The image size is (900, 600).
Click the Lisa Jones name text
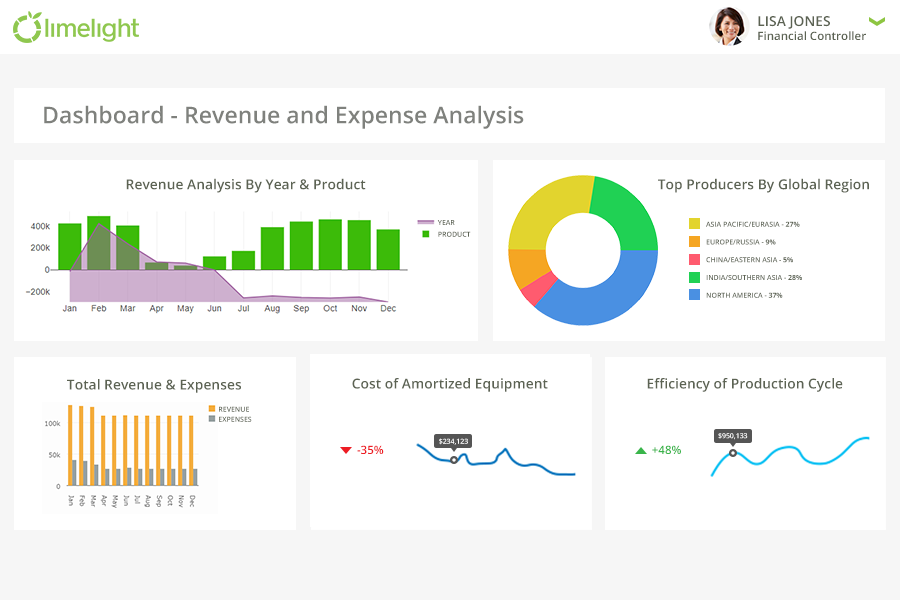click(x=793, y=21)
